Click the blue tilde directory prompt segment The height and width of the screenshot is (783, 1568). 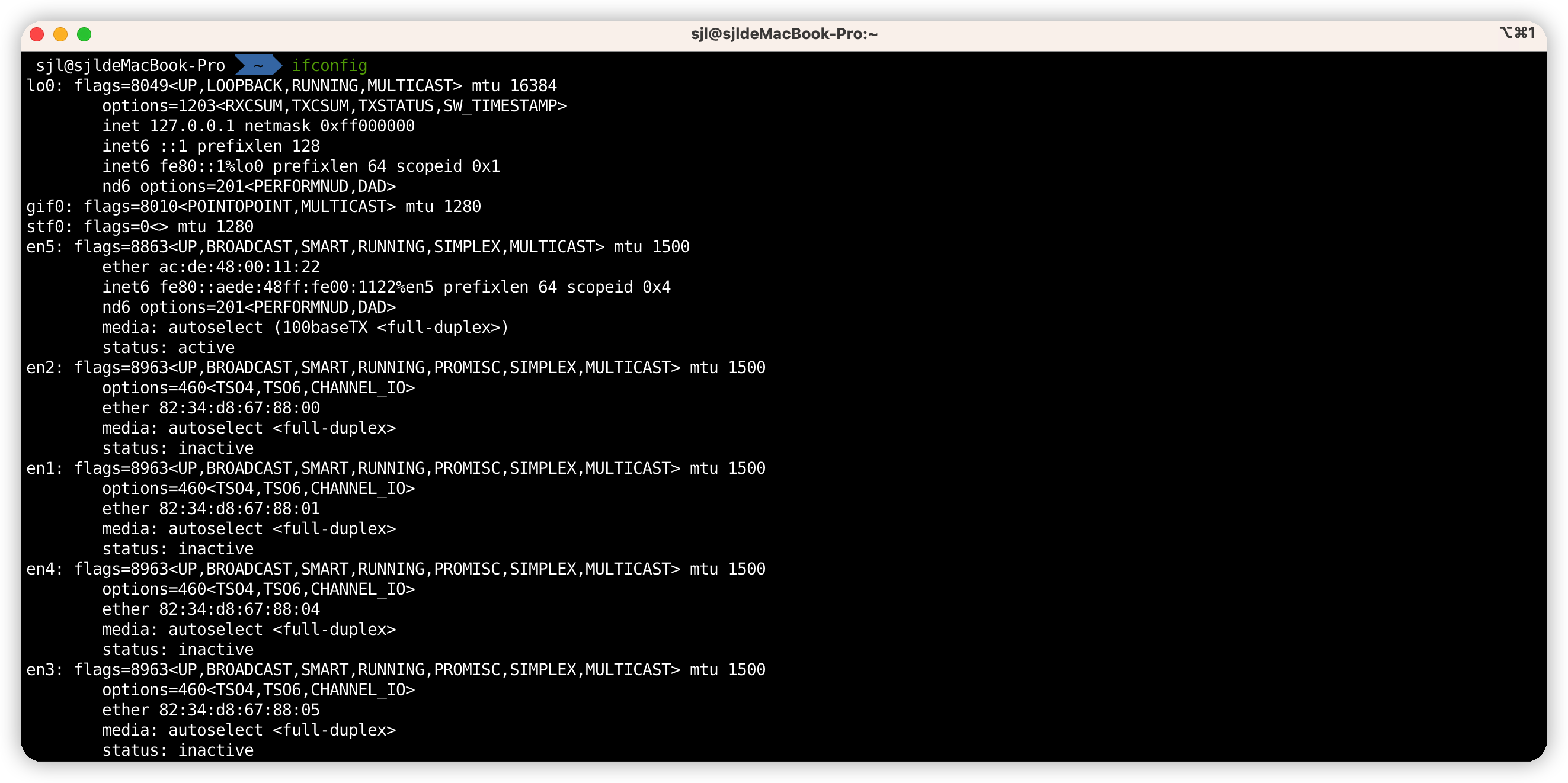[258, 65]
